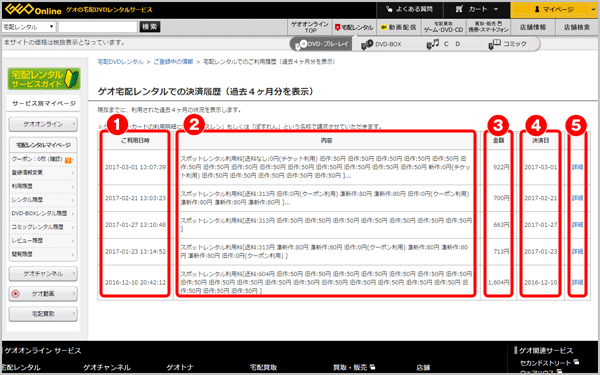The width and height of the screenshot is (600, 375).
Task: Click the 金額 column header
Action: pyautogui.click(x=498, y=140)
